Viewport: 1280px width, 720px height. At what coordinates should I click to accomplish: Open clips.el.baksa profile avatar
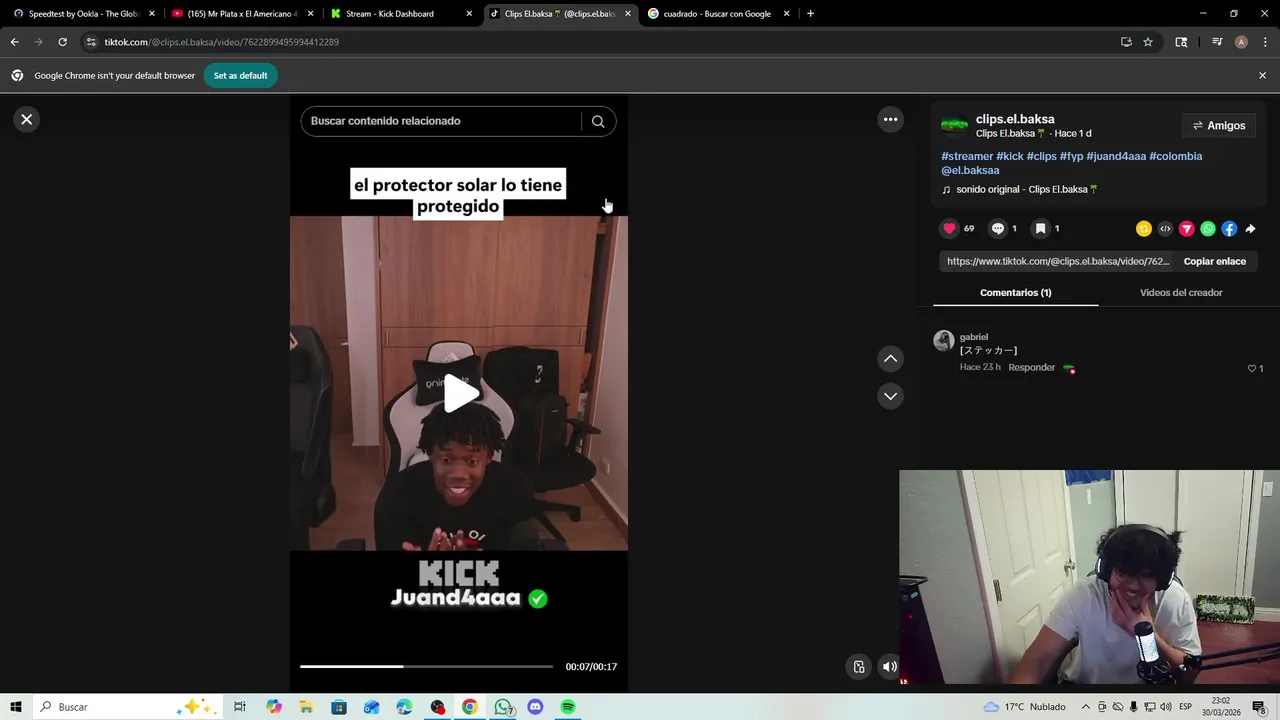(x=955, y=125)
